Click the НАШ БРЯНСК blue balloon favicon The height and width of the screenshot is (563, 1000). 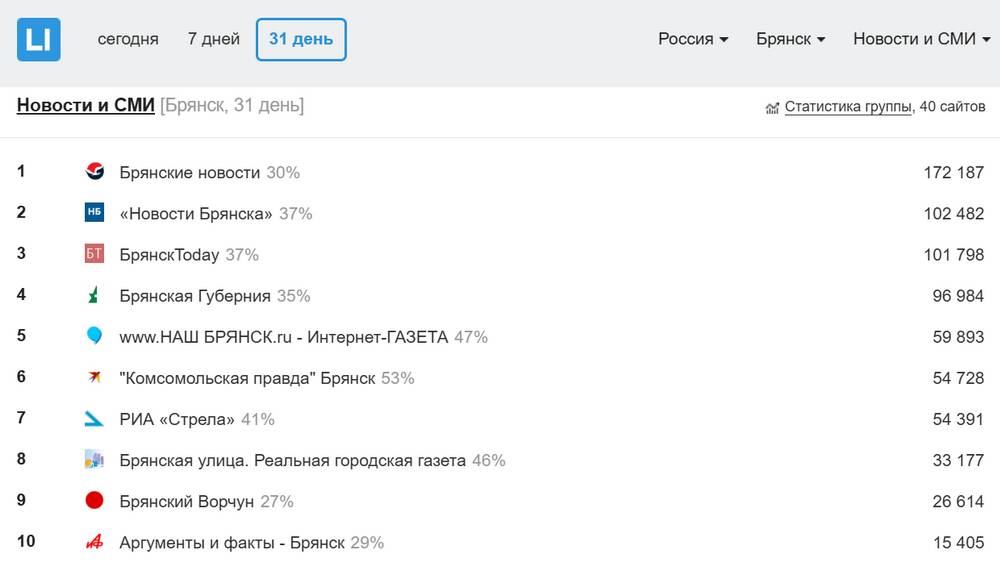coord(95,336)
